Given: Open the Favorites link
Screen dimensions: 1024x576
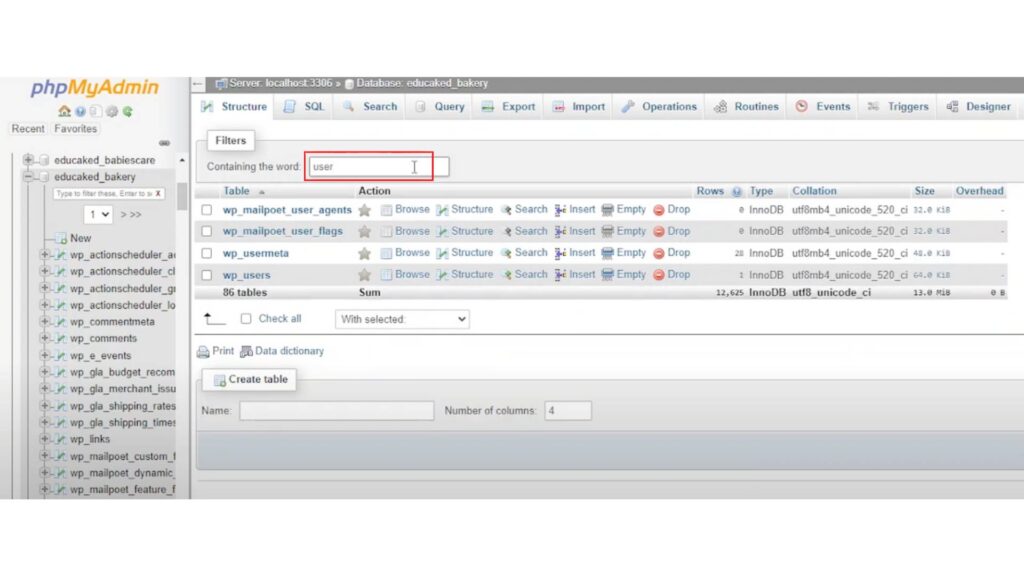Looking at the screenshot, I should tap(76, 129).
